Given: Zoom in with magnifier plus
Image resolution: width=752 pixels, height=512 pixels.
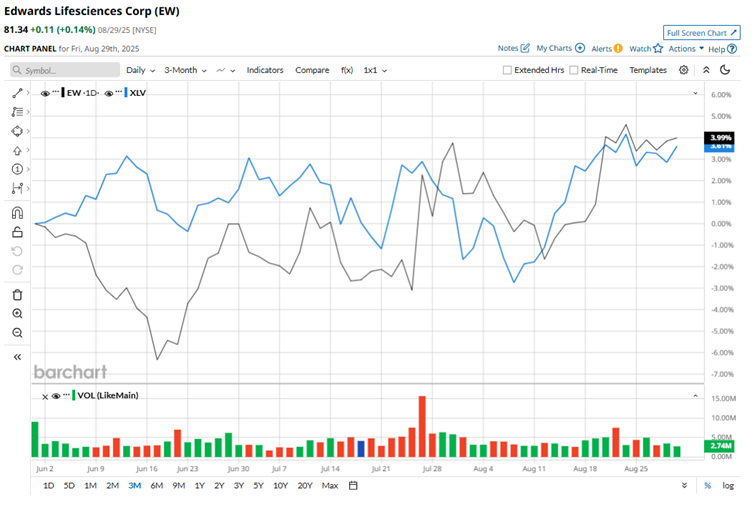Looking at the screenshot, I should [17, 314].
